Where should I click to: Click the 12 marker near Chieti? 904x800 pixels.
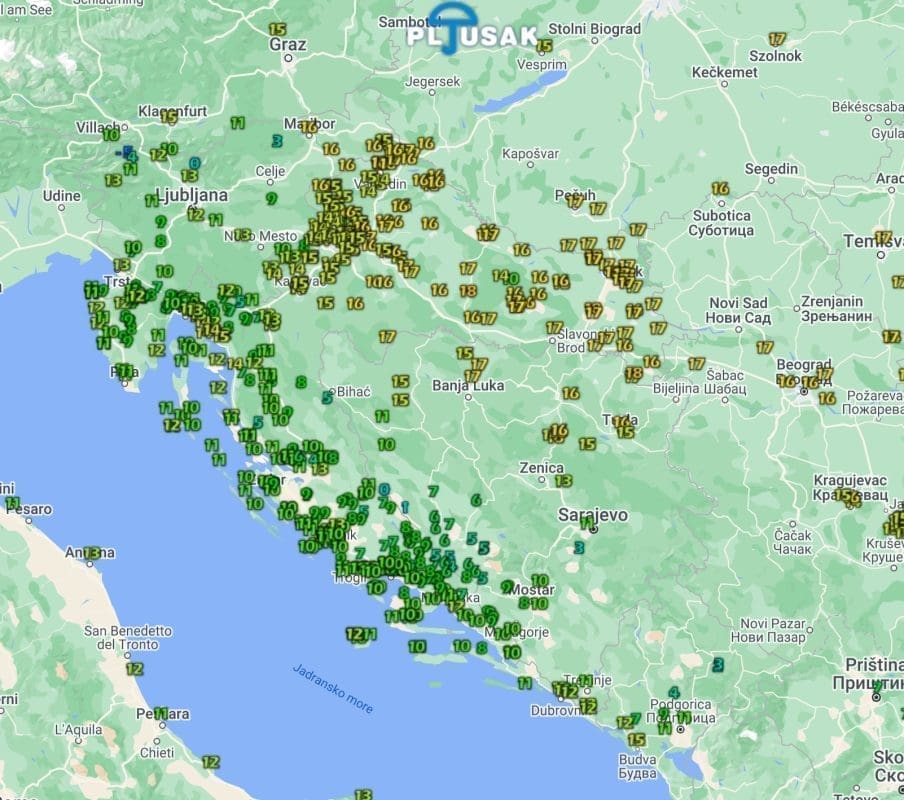210,761
